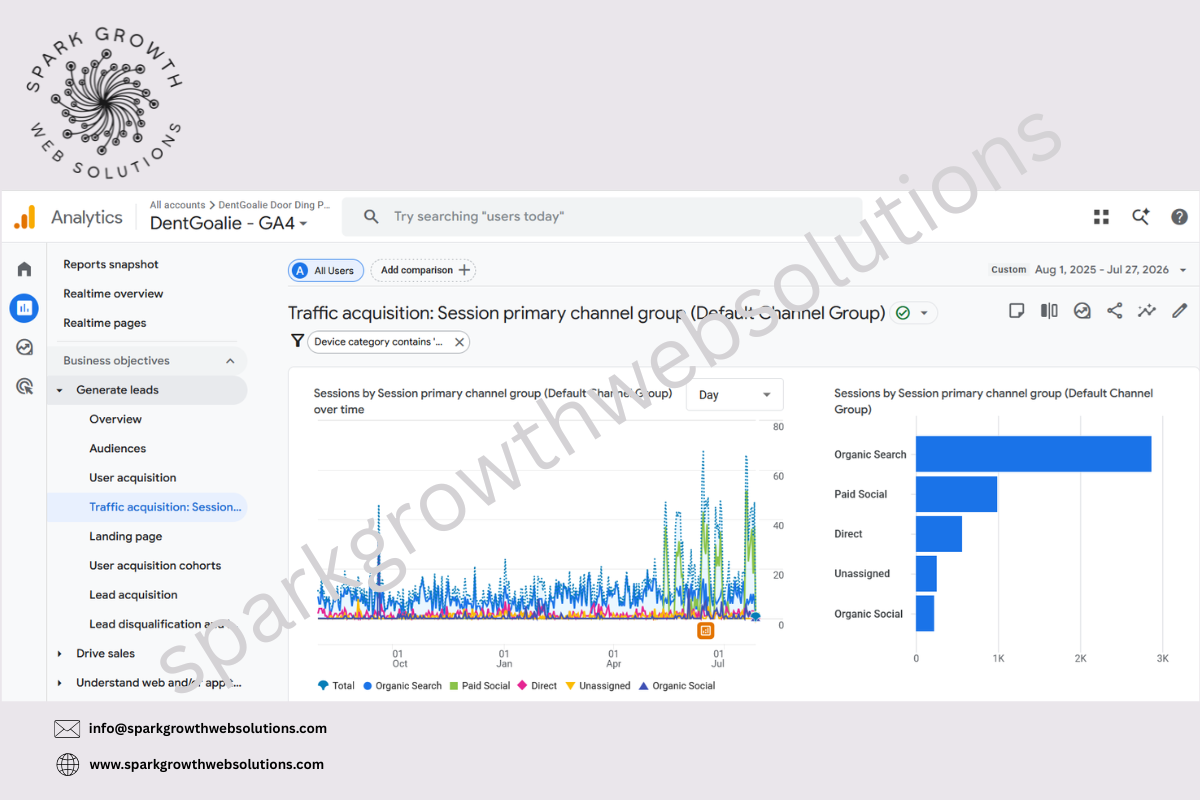Open the Home icon in left rail
This screenshot has height=800, width=1200.
click(24, 269)
